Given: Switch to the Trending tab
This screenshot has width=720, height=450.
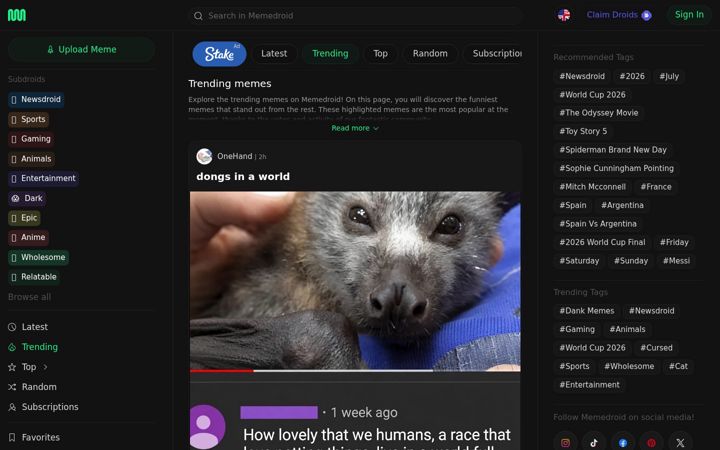Looking at the screenshot, I should click(x=330, y=54).
